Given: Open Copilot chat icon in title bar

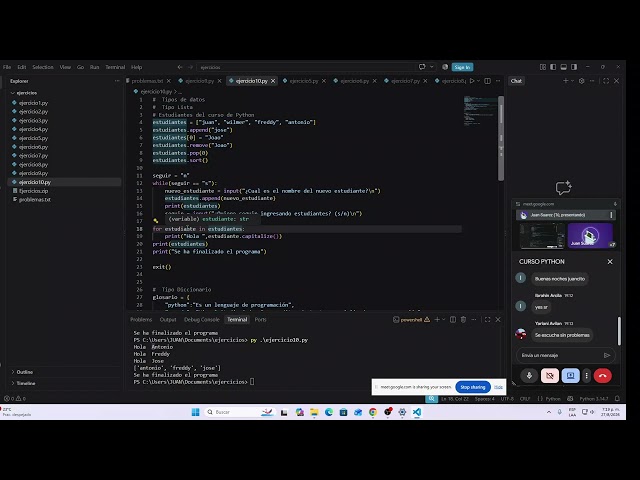Looking at the screenshot, I should (422, 67).
